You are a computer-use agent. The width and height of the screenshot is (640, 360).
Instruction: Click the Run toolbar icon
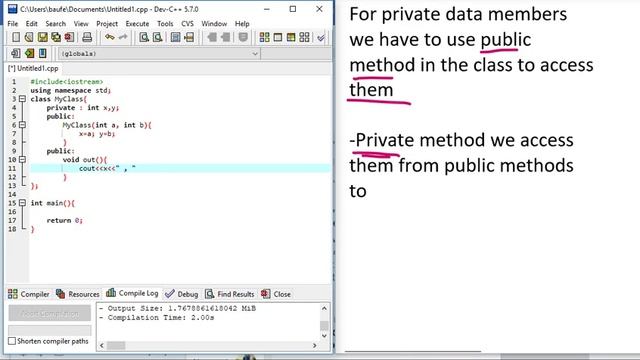click(x=278, y=38)
